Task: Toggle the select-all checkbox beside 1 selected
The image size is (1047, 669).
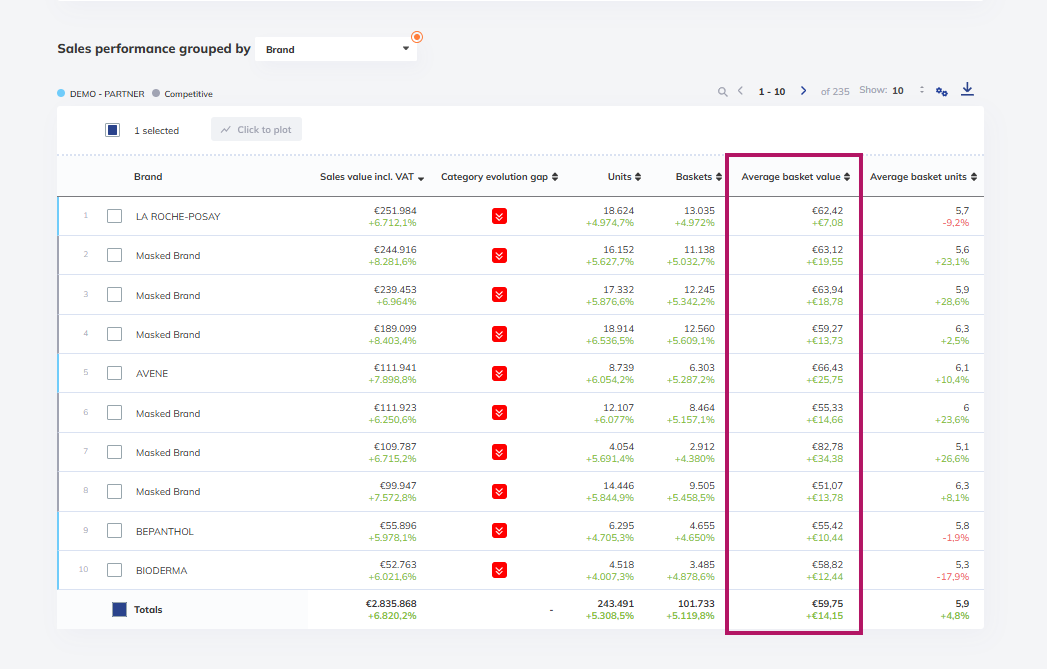Action: (x=112, y=130)
